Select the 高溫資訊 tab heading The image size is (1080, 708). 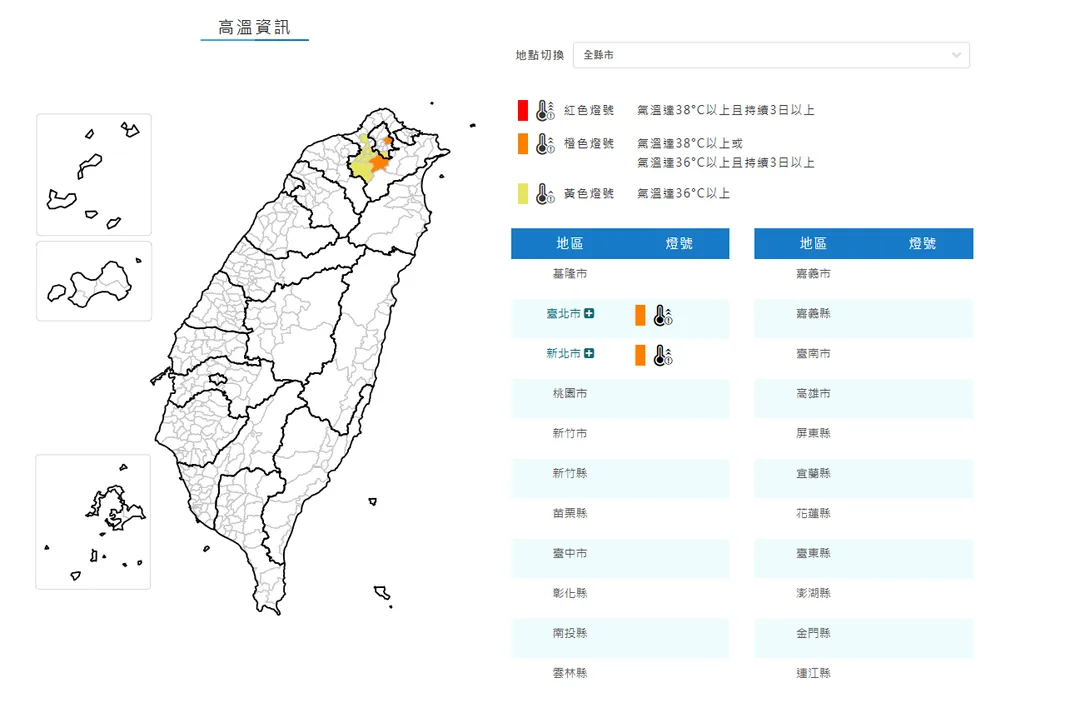tap(254, 28)
